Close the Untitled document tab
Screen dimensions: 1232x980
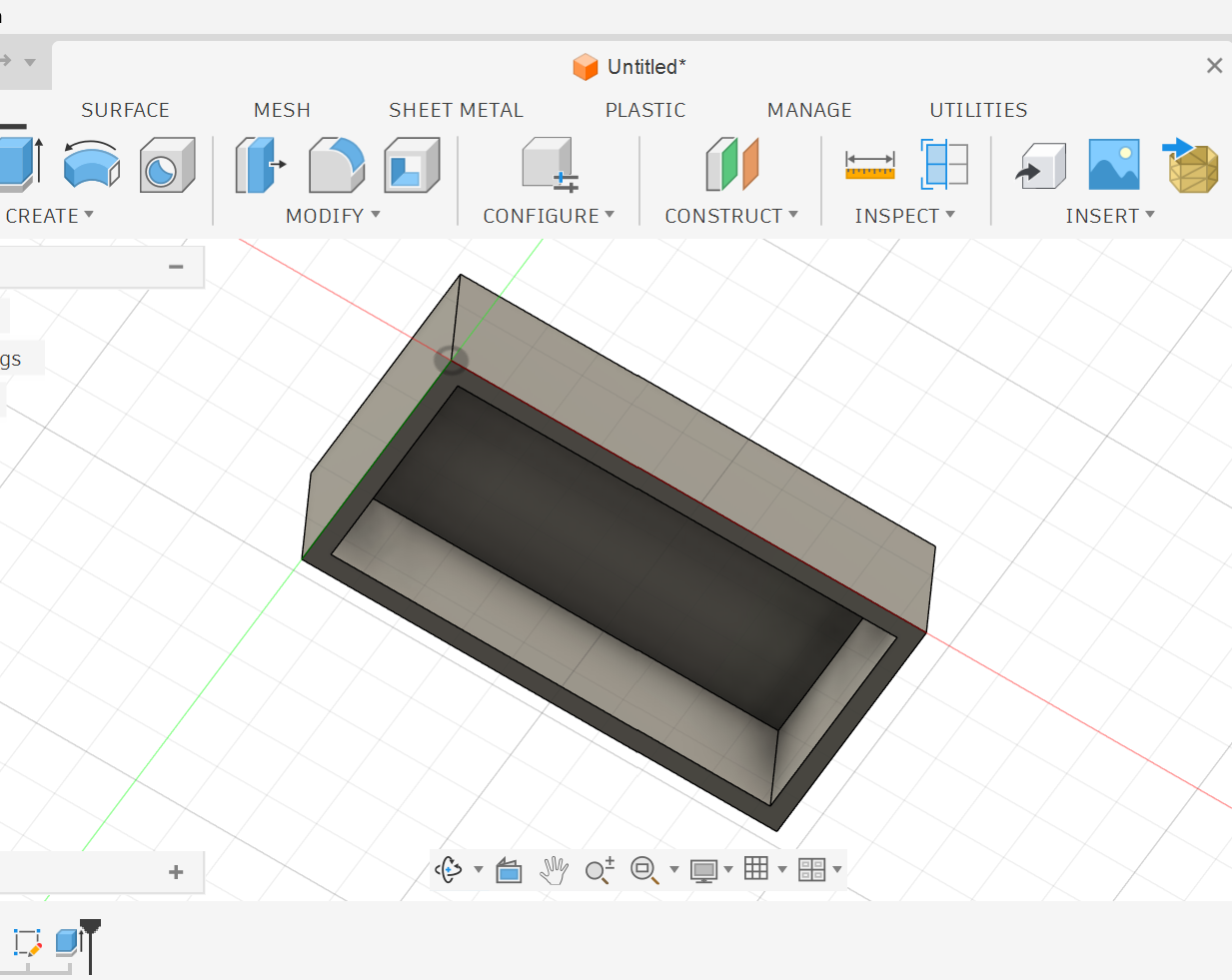coord(1214,66)
